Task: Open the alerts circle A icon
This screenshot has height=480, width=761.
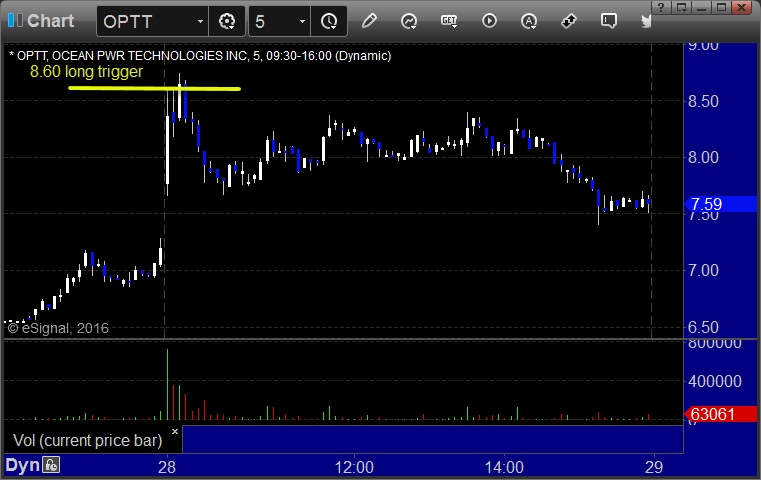Action: [529, 21]
